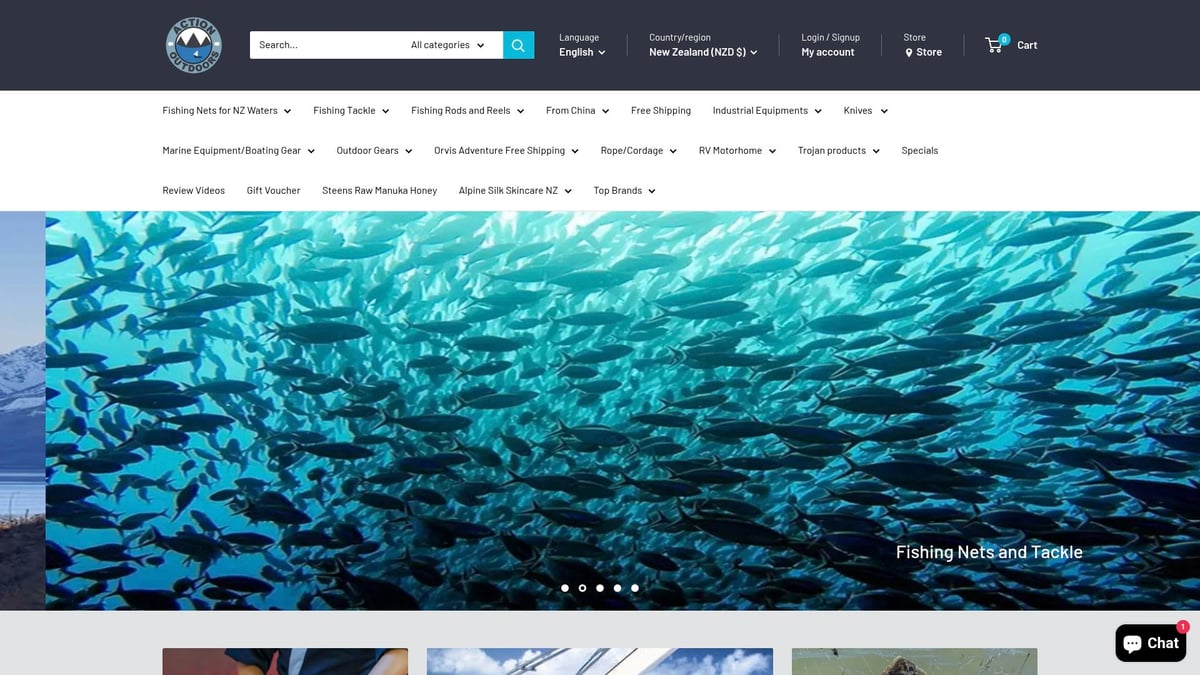
Task: Open the My account login link
Action: pos(827,51)
